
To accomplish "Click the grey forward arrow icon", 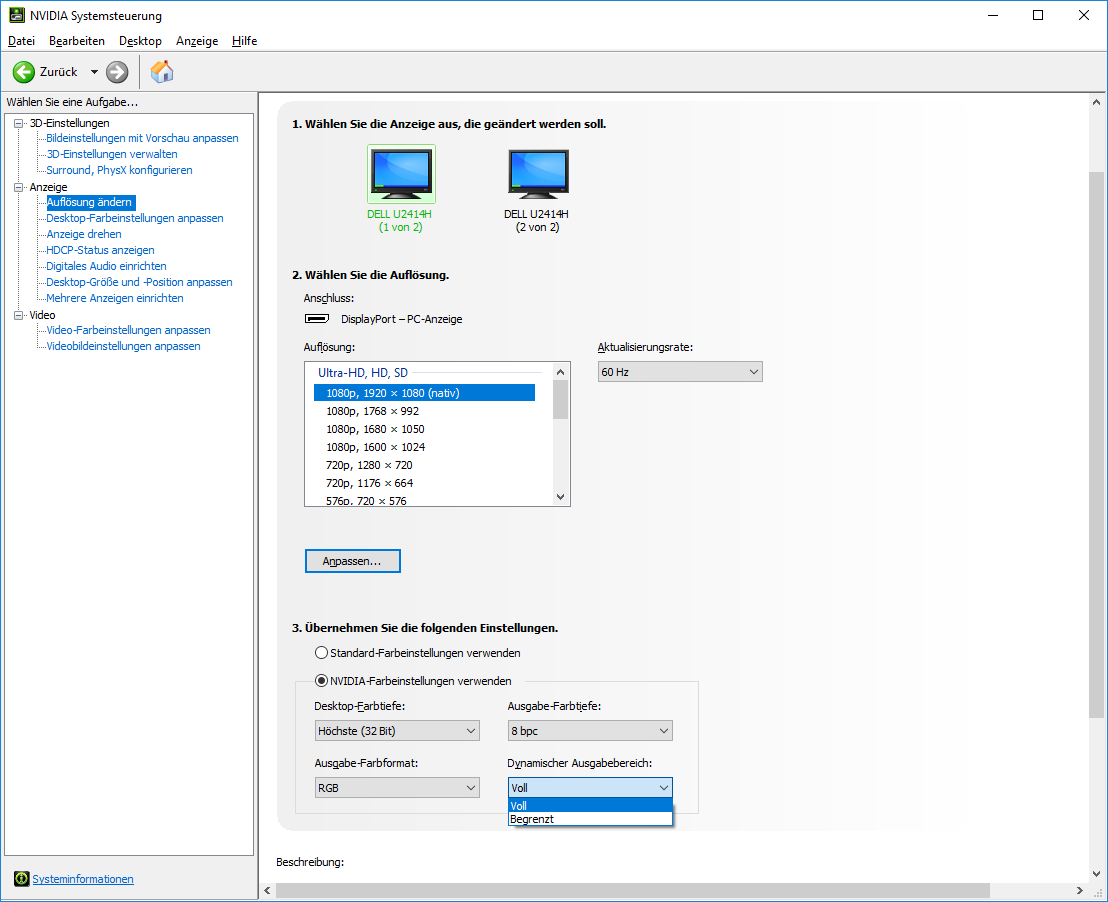I will pyautogui.click(x=117, y=72).
